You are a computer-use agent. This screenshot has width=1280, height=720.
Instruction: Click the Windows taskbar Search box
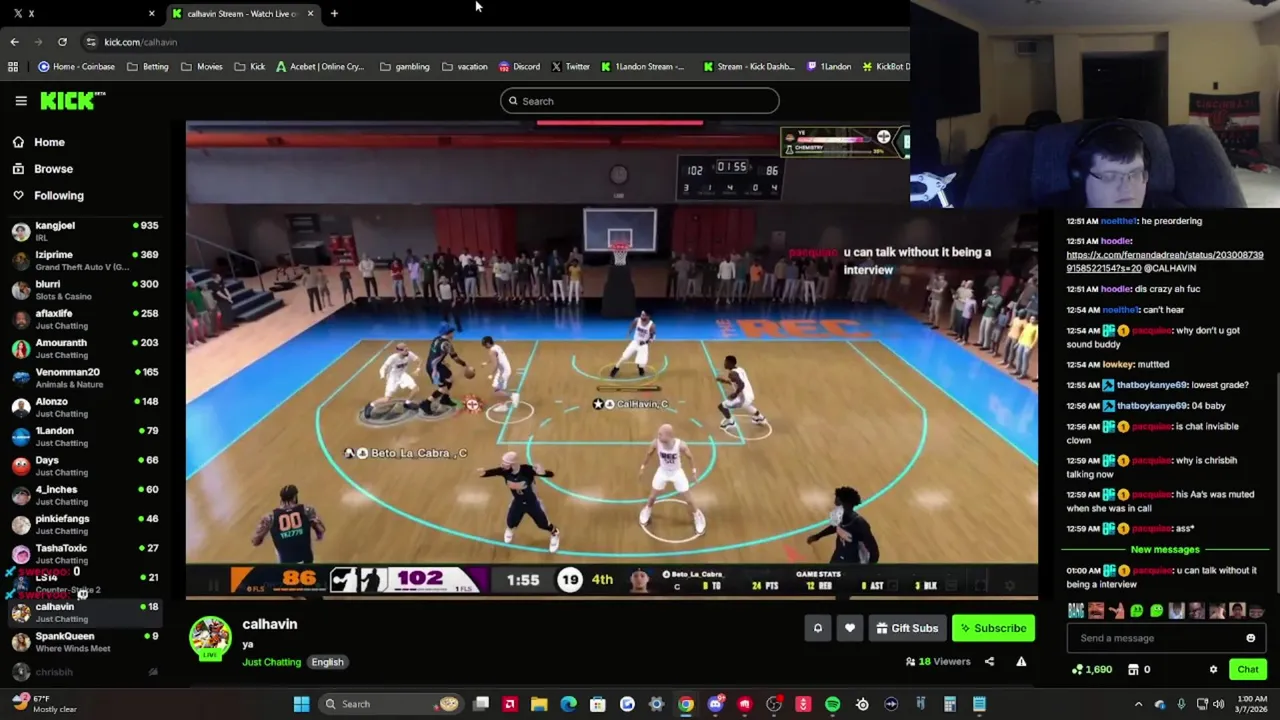click(391, 704)
